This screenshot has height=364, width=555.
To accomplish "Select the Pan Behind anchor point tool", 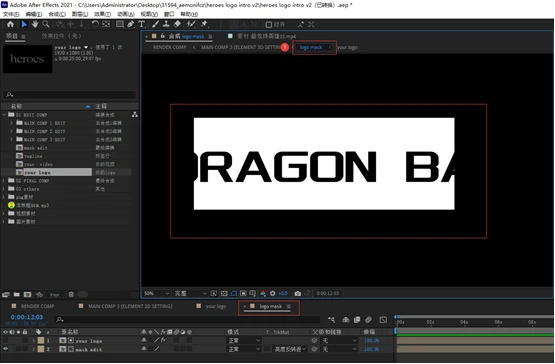I will [106, 24].
